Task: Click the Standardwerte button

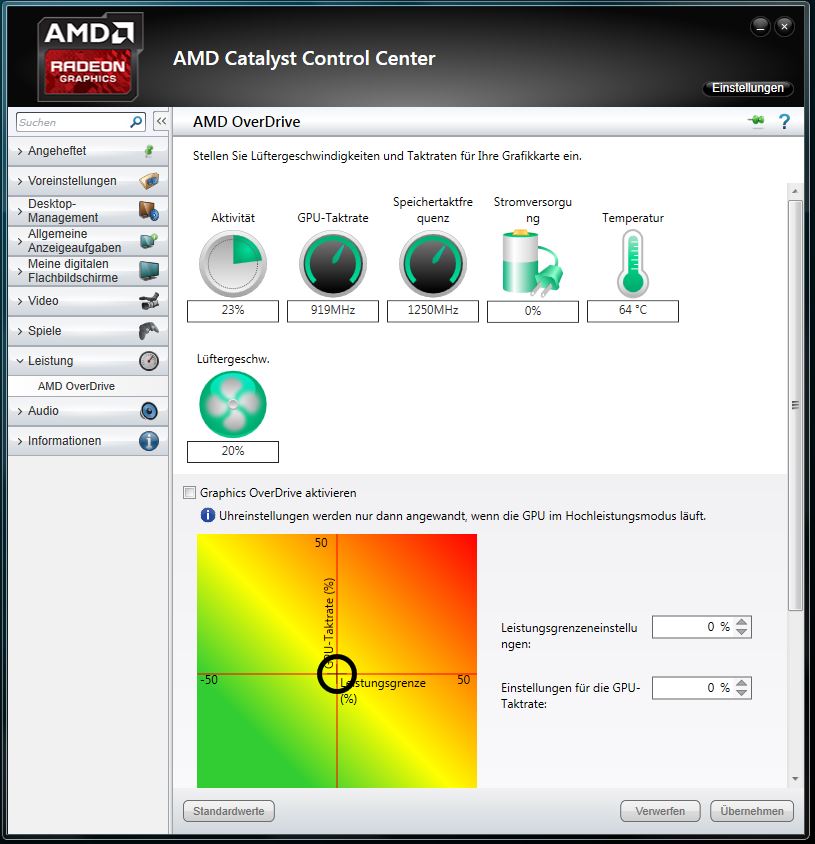Action: pos(229,811)
